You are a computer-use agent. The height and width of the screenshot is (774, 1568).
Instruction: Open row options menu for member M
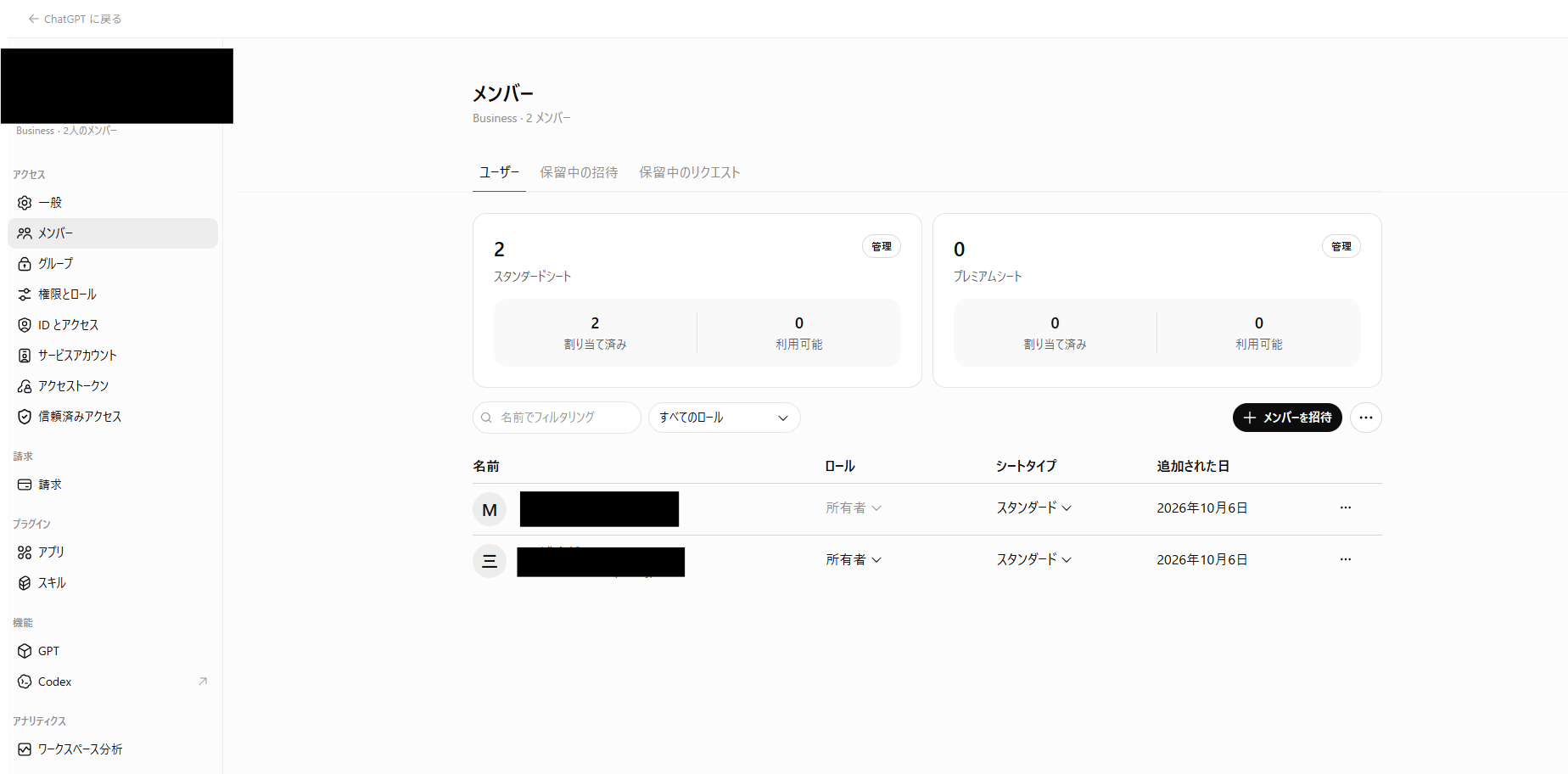pos(1346,508)
